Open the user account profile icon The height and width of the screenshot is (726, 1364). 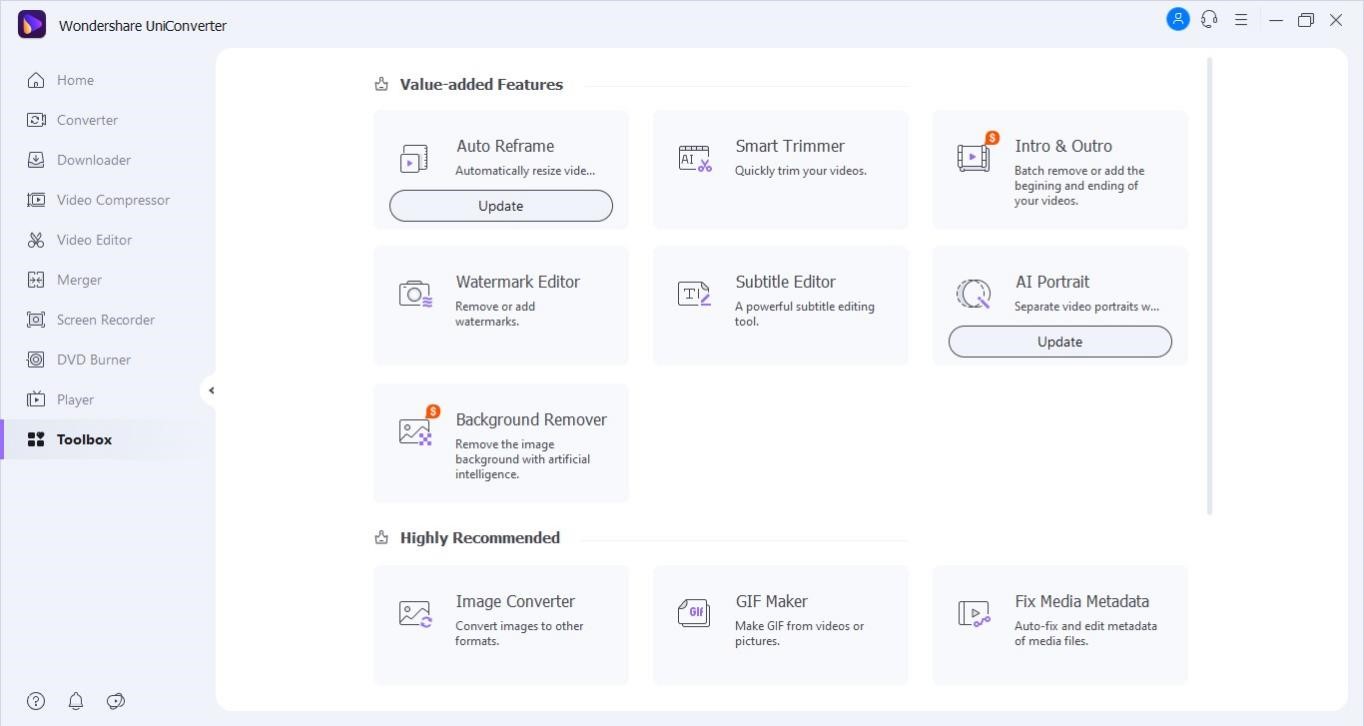pos(1178,19)
